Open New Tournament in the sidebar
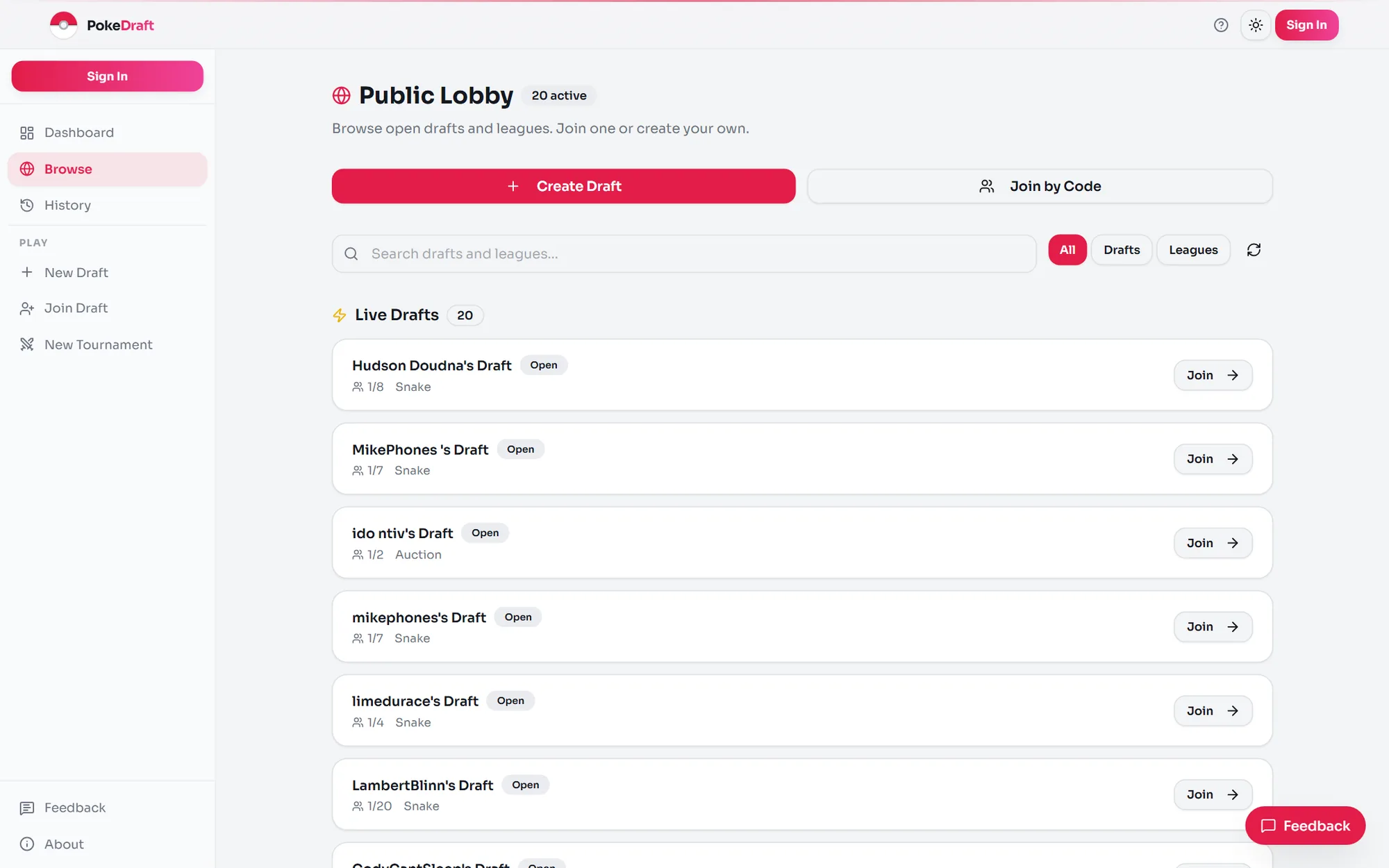 point(108,345)
